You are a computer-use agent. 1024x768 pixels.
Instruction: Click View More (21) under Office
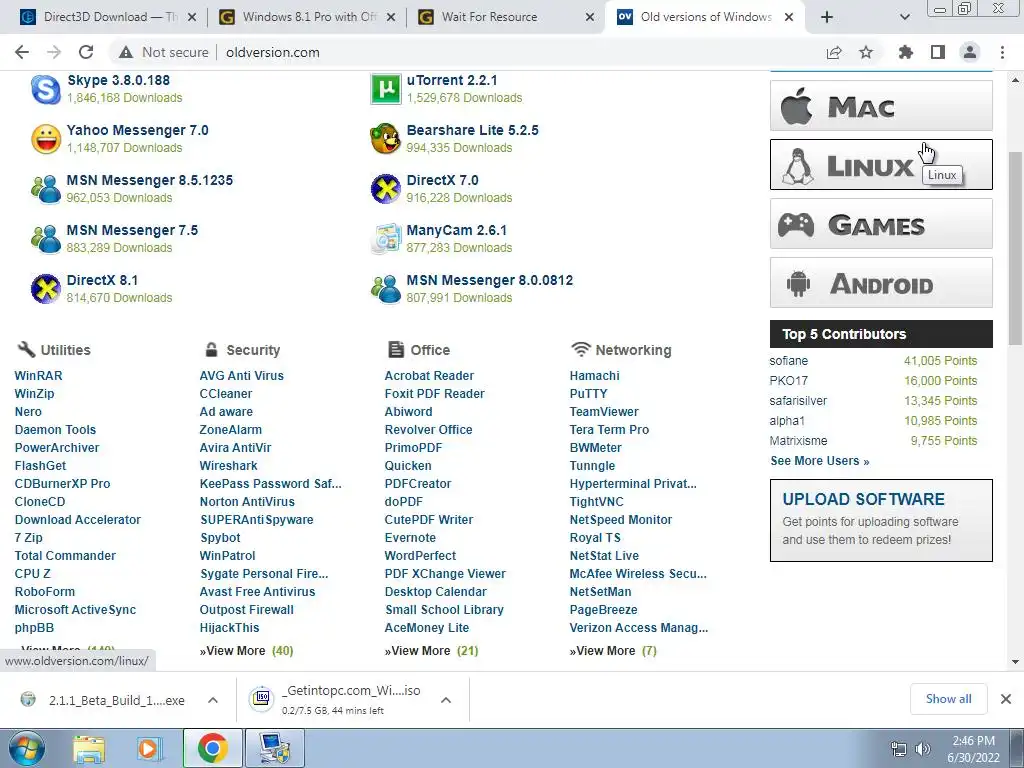coord(431,650)
